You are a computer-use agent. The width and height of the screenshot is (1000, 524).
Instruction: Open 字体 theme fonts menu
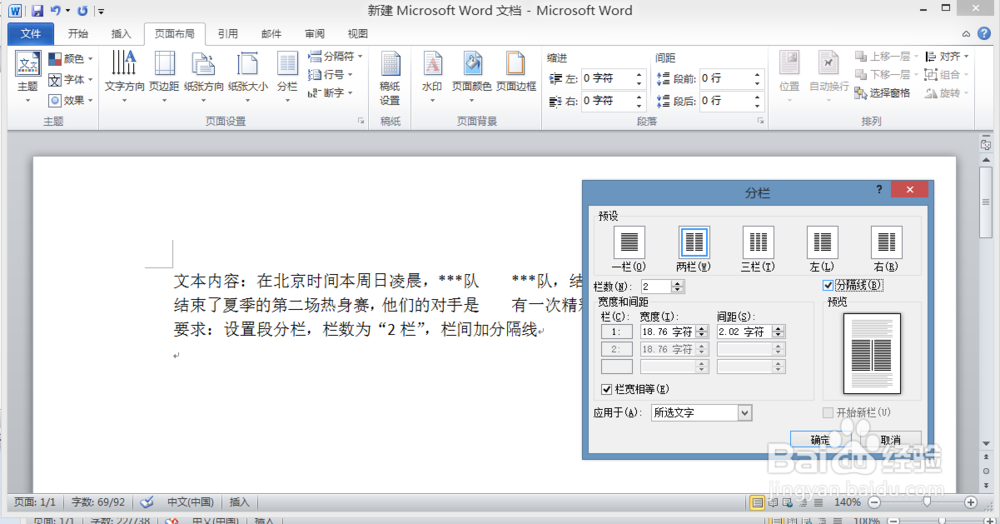point(71,80)
